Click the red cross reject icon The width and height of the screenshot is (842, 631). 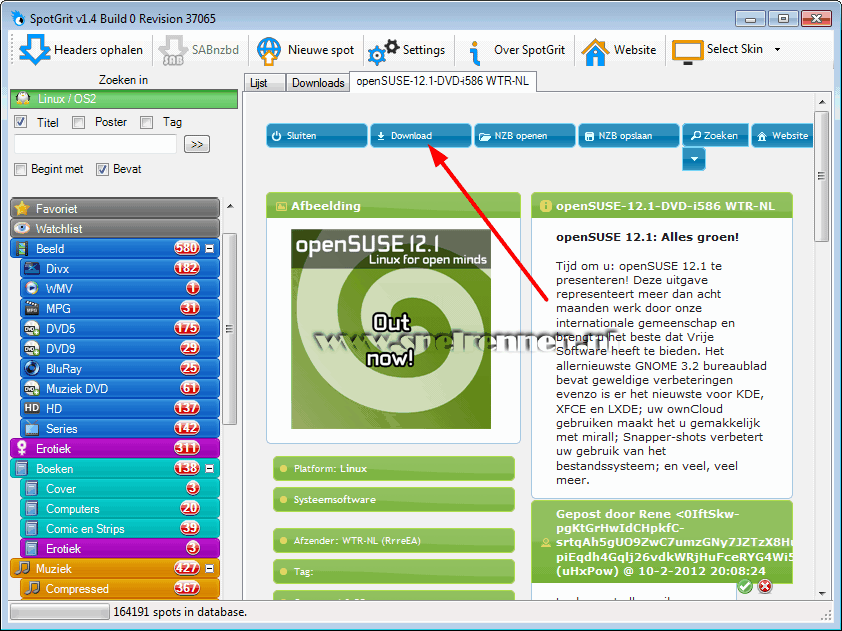[765, 586]
